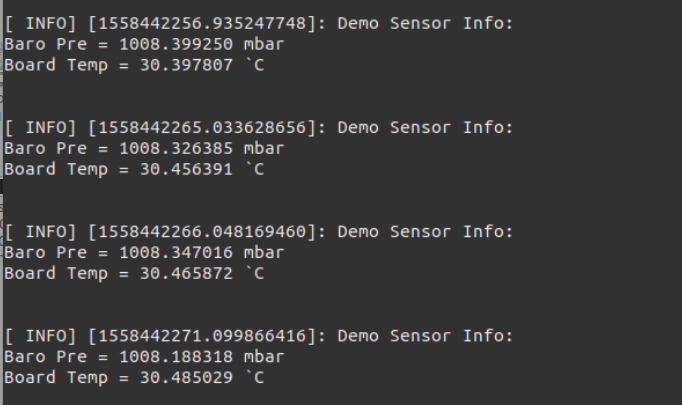Image resolution: width=682 pixels, height=405 pixels.
Task: Click the temperature reading 30.465872
Action: 186,273
